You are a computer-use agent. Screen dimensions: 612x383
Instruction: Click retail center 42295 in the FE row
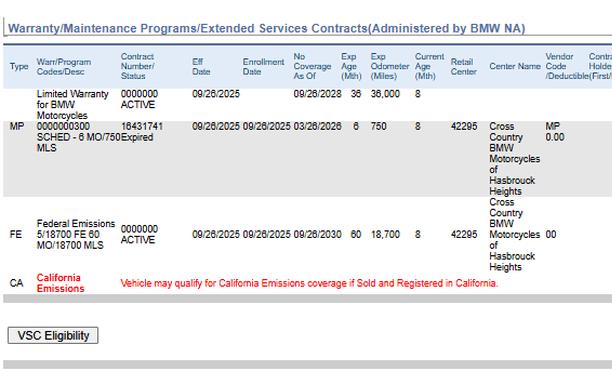[464, 235]
